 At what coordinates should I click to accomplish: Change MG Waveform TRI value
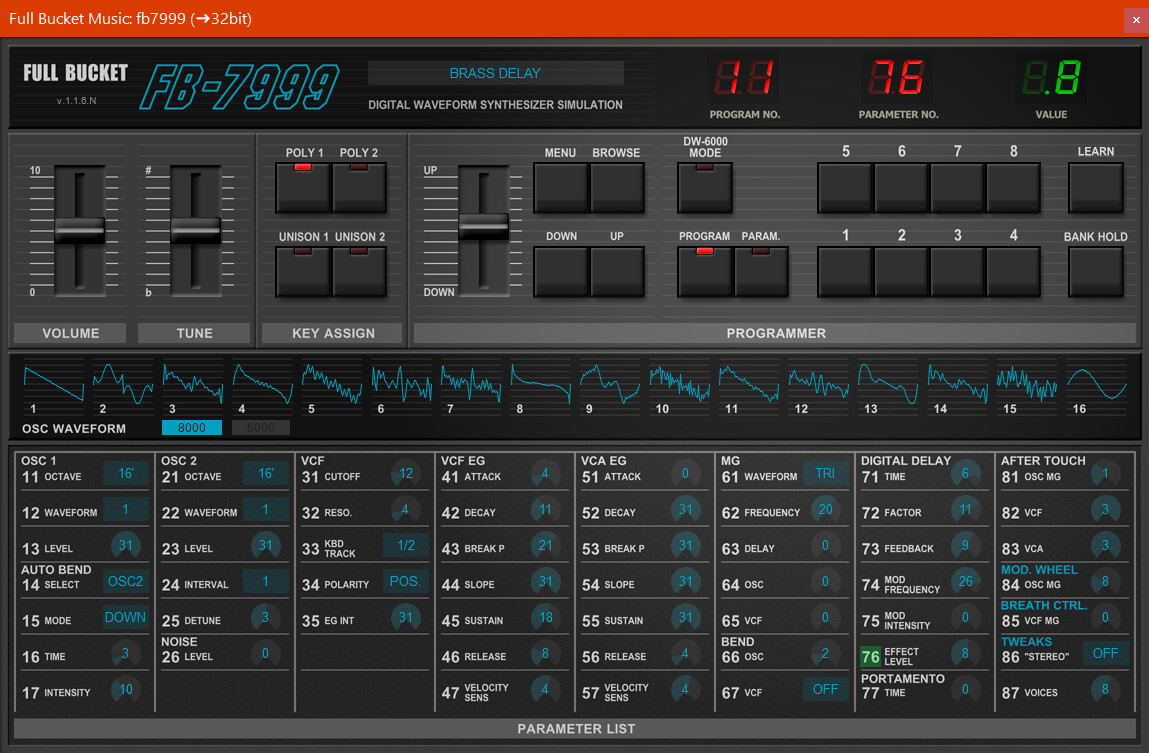(825, 474)
